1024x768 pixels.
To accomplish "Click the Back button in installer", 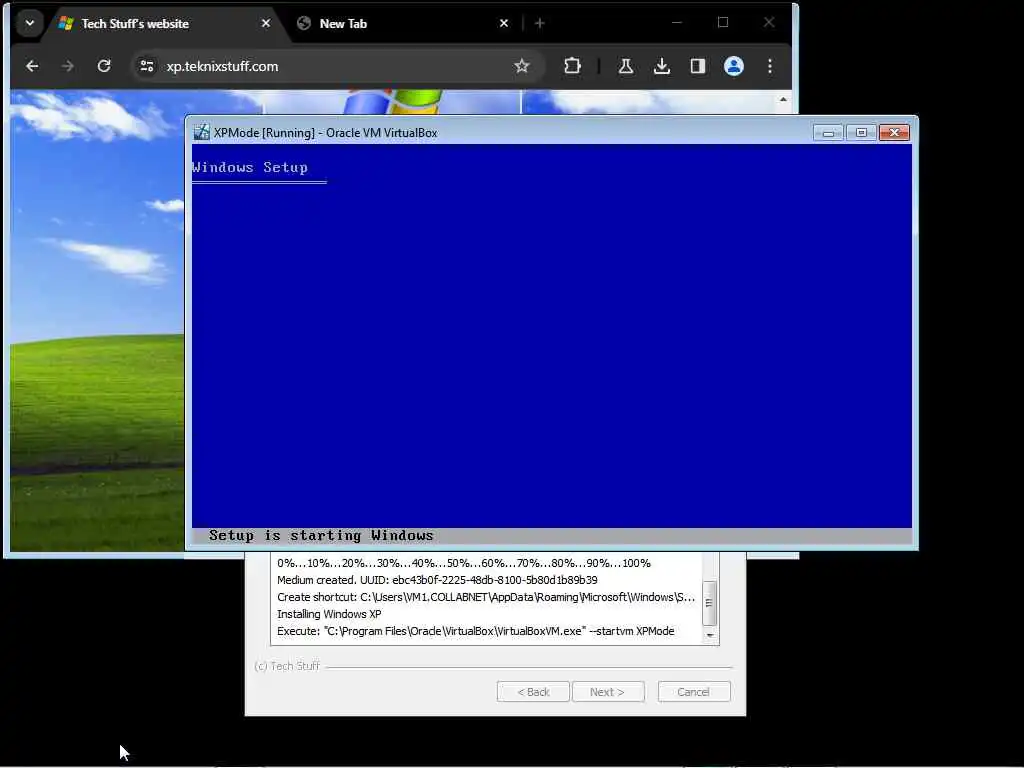I will click(x=533, y=692).
